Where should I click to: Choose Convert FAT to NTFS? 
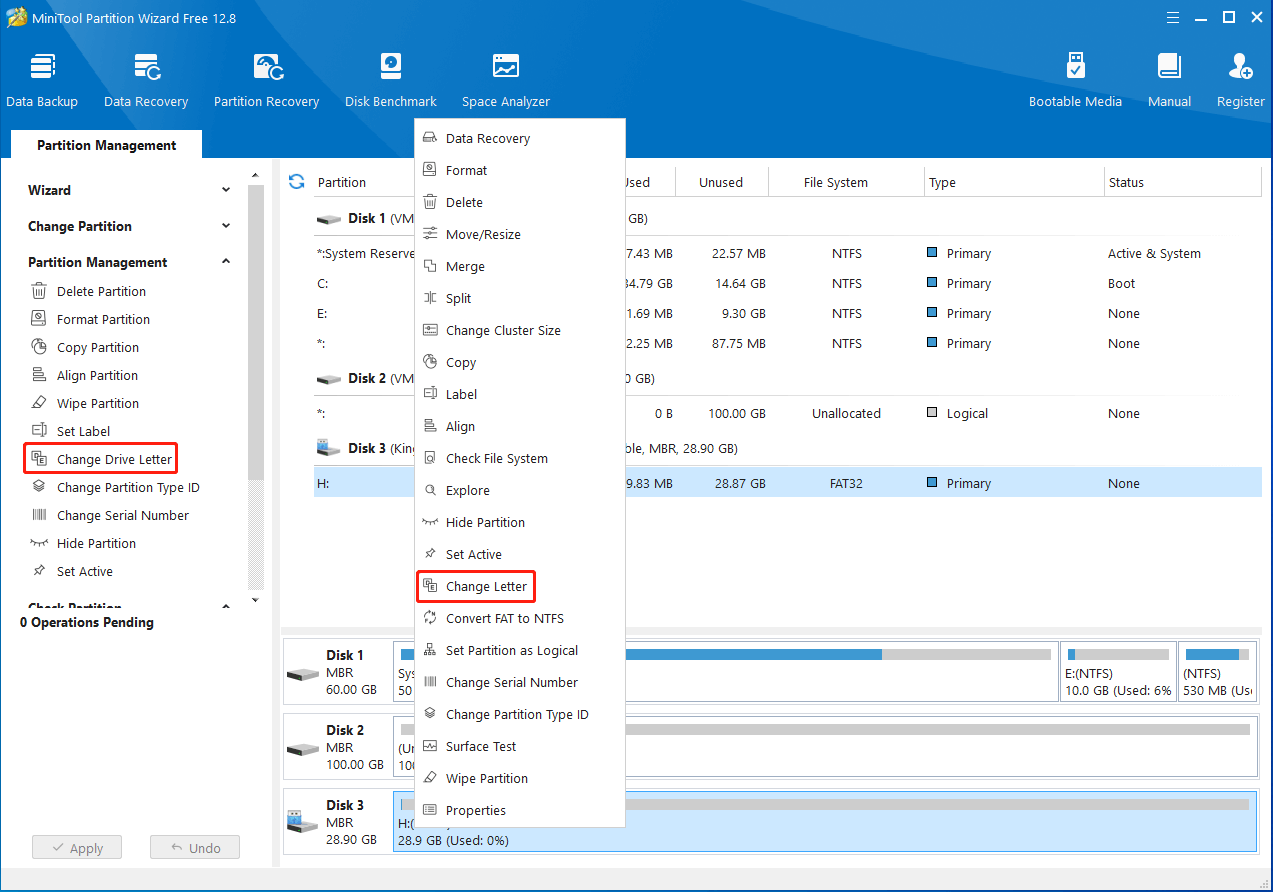(x=504, y=618)
